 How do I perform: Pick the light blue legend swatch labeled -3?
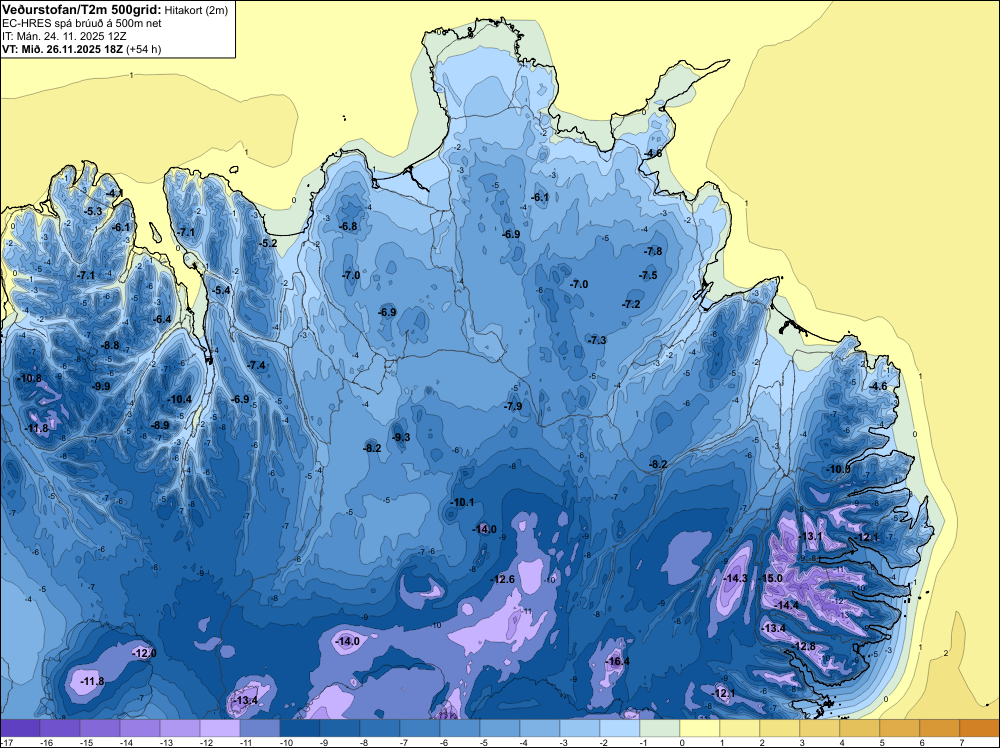coord(580,728)
